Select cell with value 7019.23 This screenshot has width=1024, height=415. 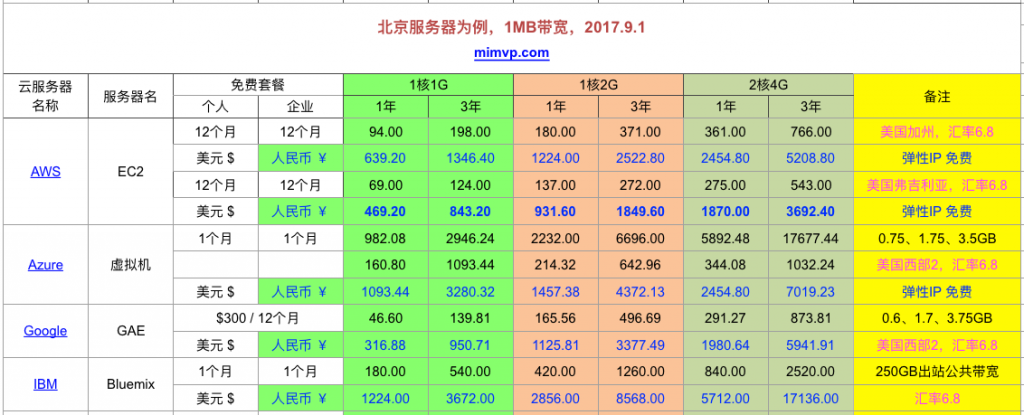[811, 291]
